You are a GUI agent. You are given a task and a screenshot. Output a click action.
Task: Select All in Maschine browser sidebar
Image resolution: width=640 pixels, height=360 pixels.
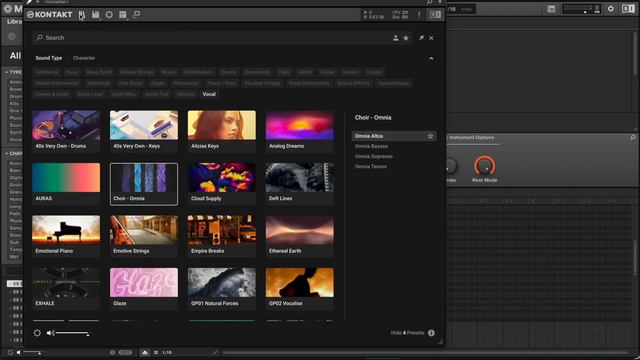click(16, 56)
